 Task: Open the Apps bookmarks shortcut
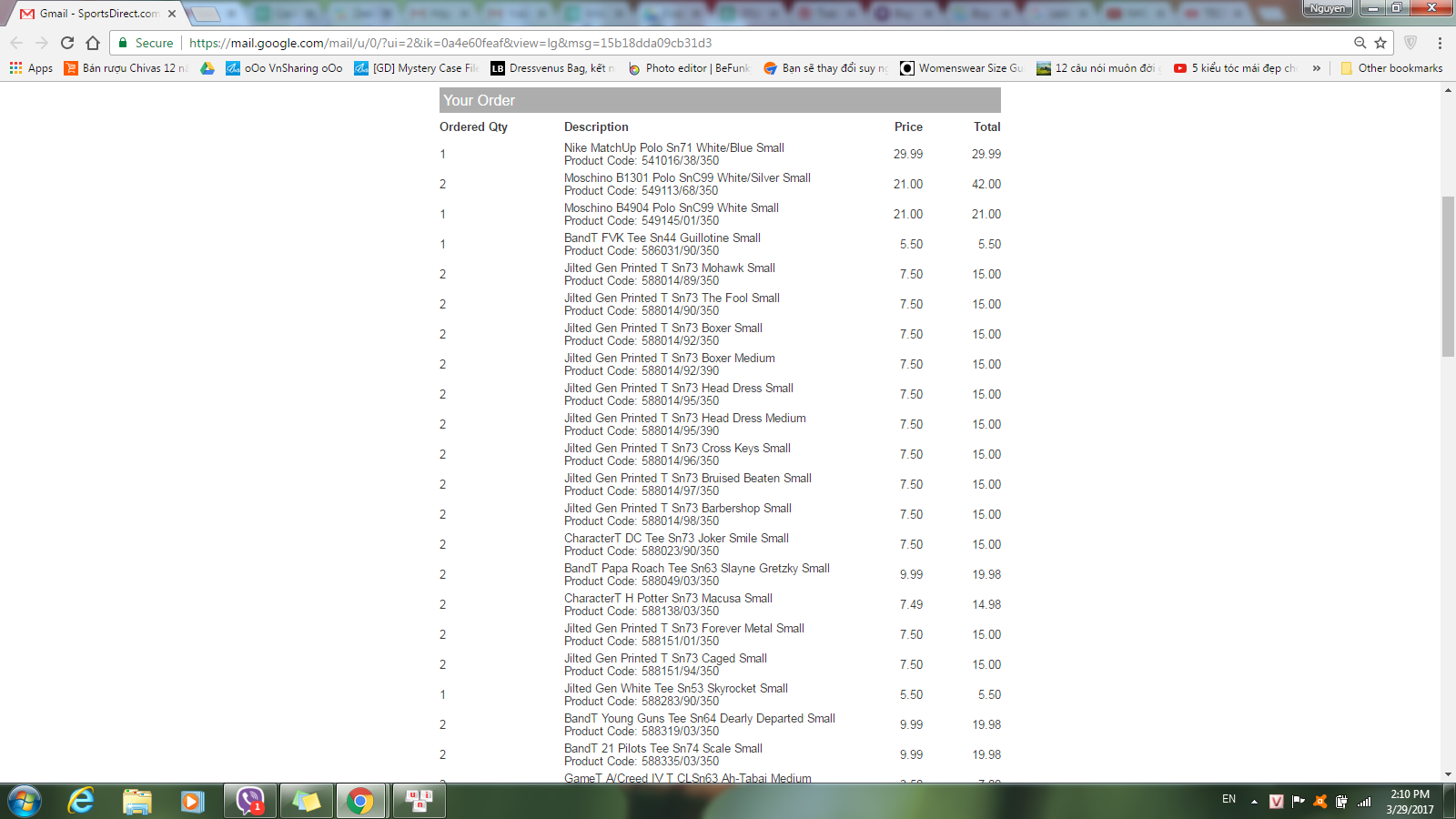click(x=31, y=68)
